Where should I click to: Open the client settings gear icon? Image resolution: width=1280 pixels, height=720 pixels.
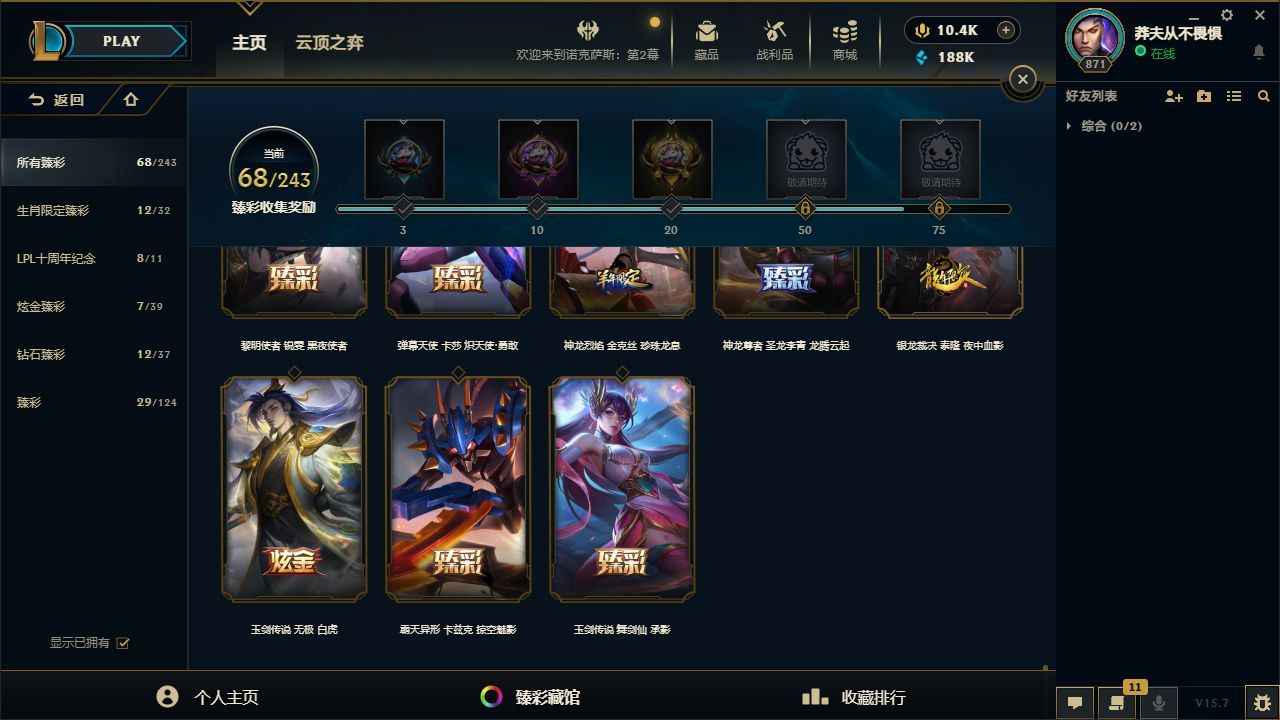click(x=1227, y=15)
